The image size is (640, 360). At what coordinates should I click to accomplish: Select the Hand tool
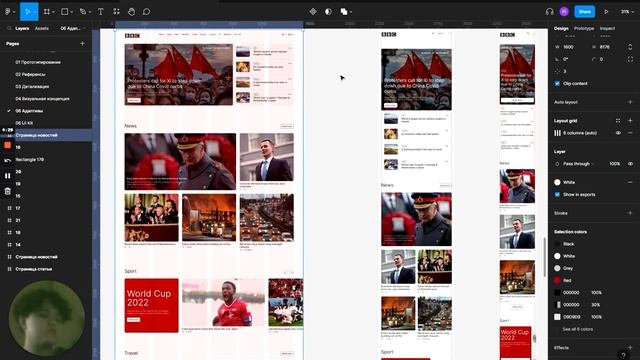[131, 12]
